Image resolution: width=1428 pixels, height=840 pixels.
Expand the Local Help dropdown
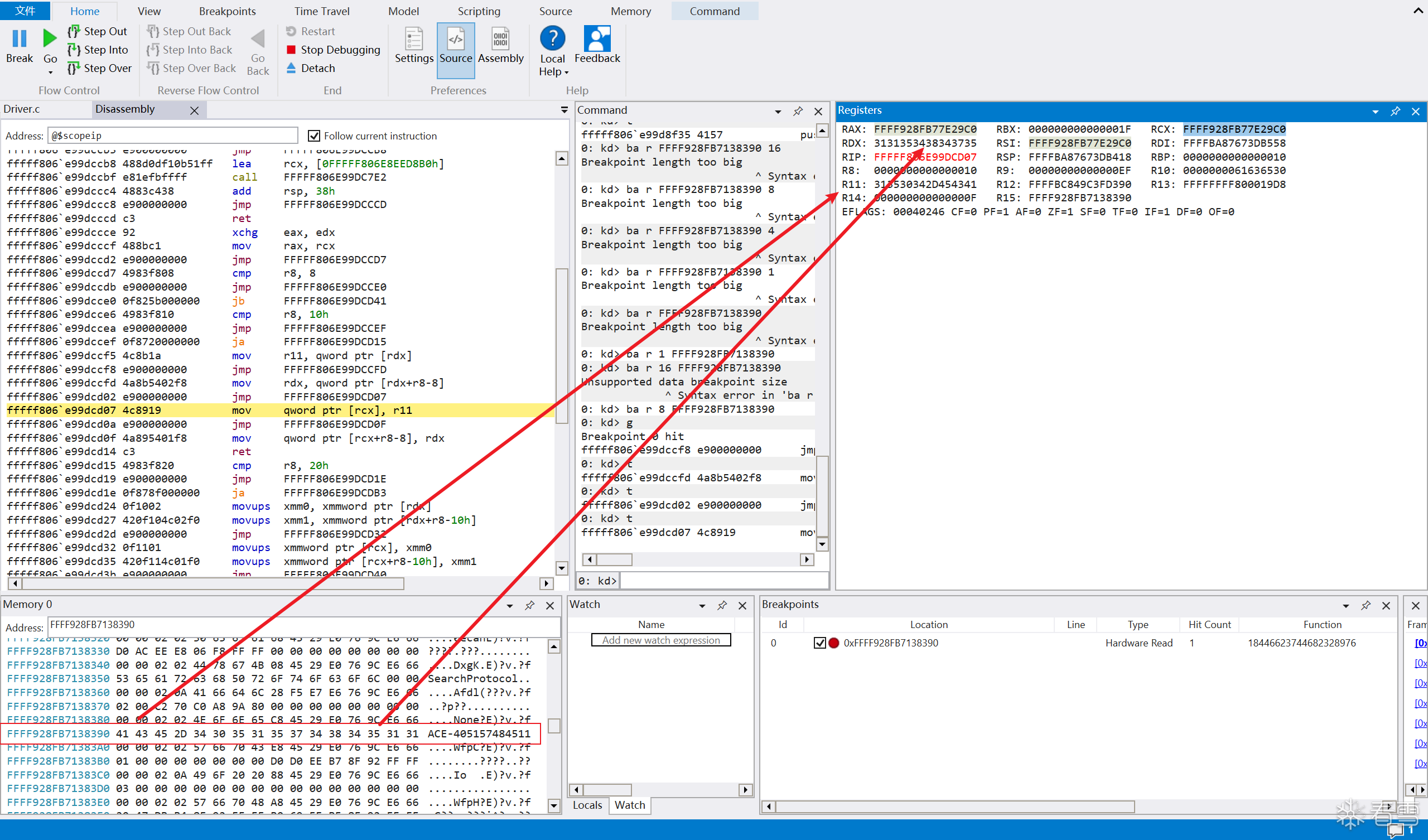coord(566,73)
